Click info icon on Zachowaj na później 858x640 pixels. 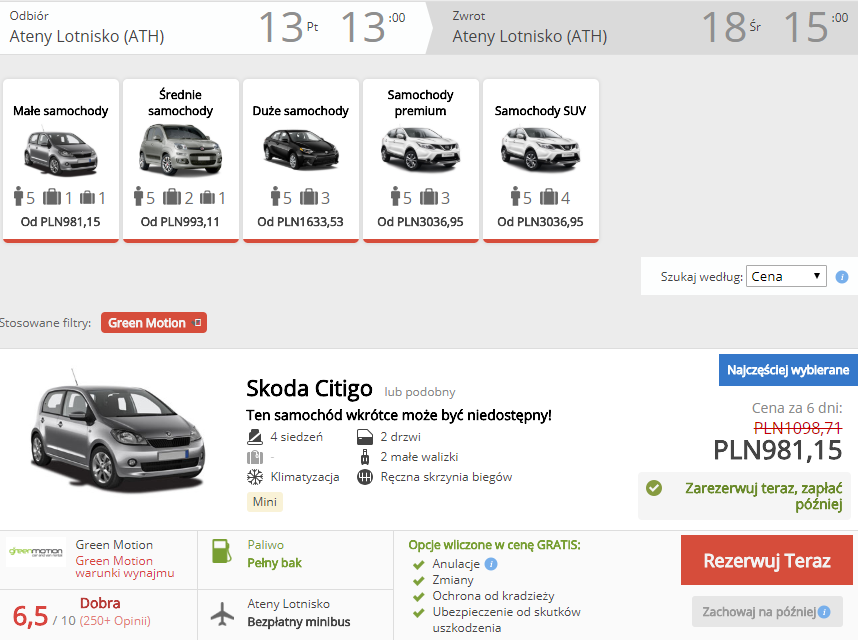pyautogui.click(x=824, y=612)
